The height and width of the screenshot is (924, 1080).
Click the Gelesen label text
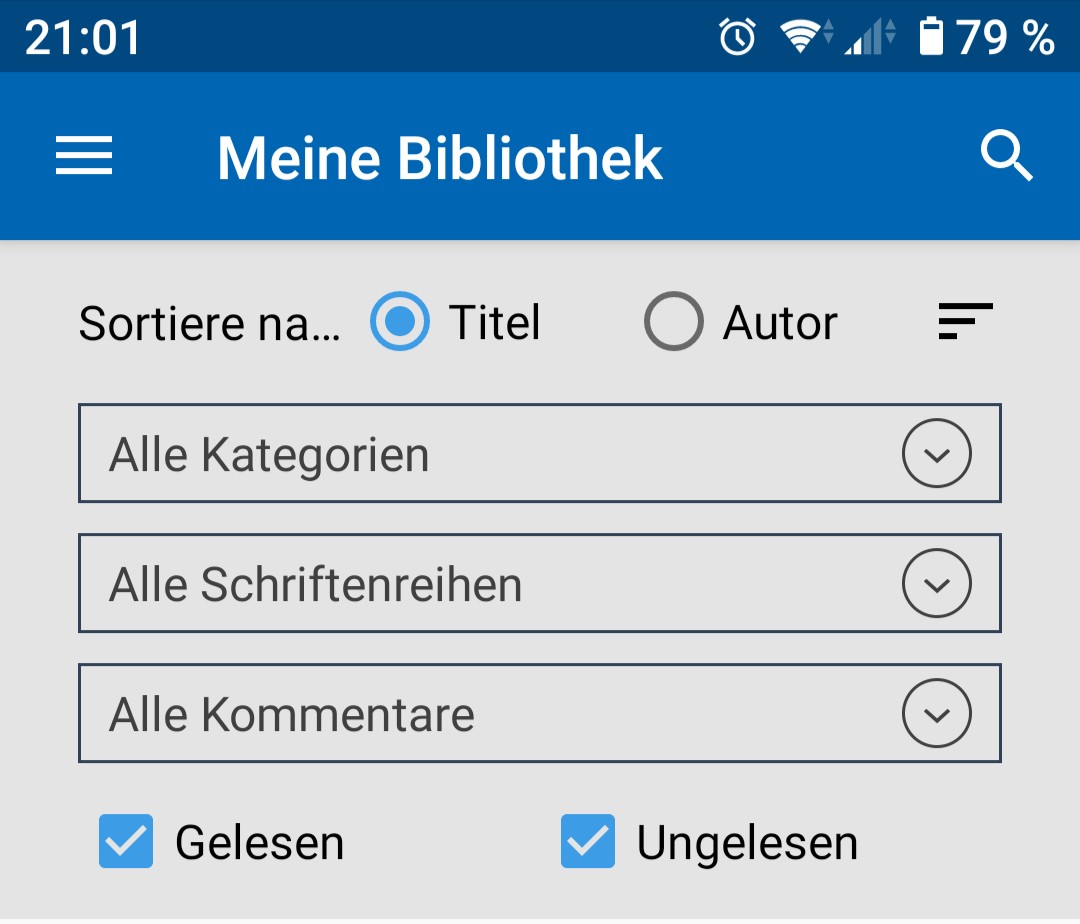[x=259, y=843]
